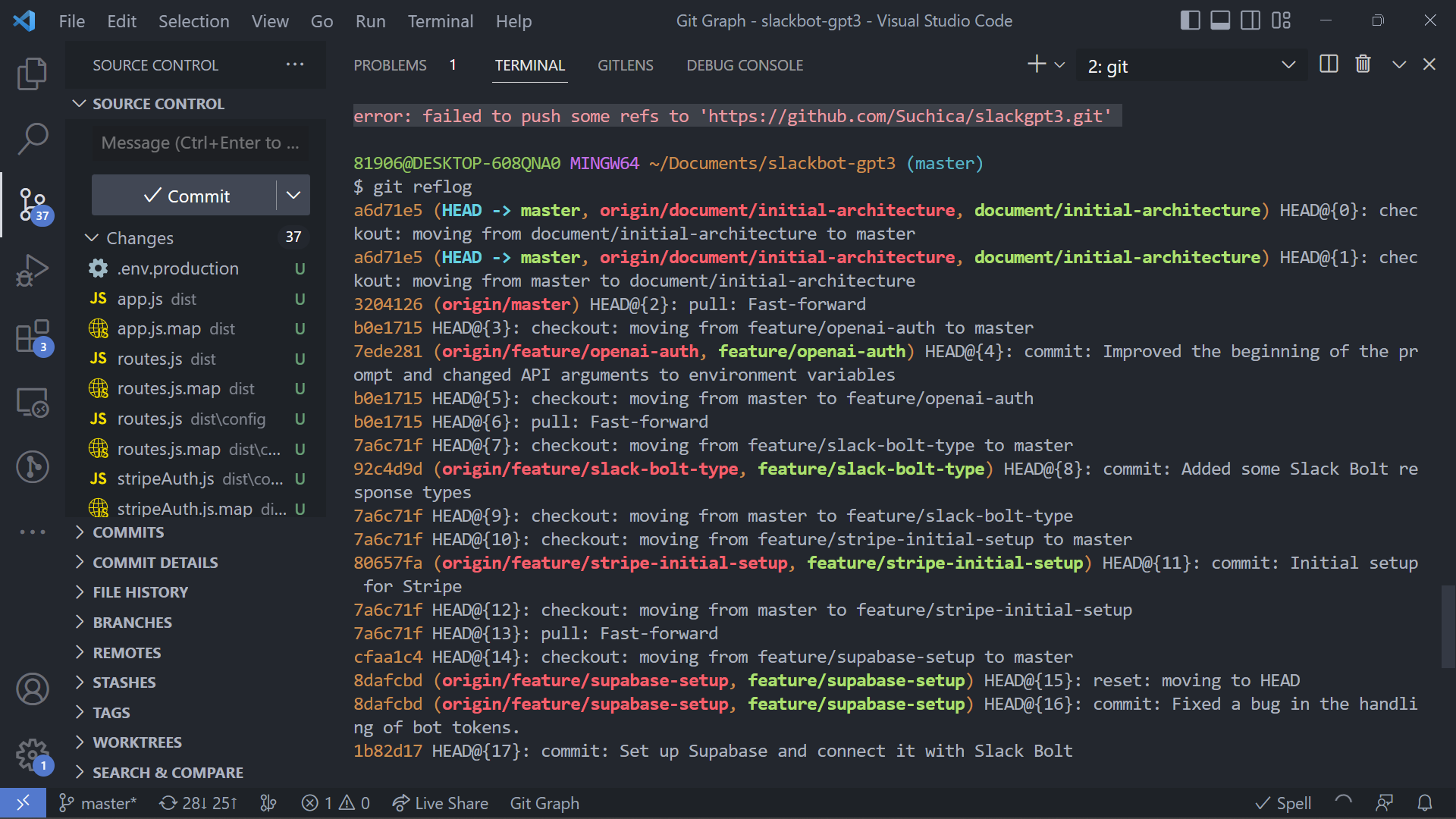Expand Remotes section
The image size is (1456, 819).
pyautogui.click(x=127, y=653)
